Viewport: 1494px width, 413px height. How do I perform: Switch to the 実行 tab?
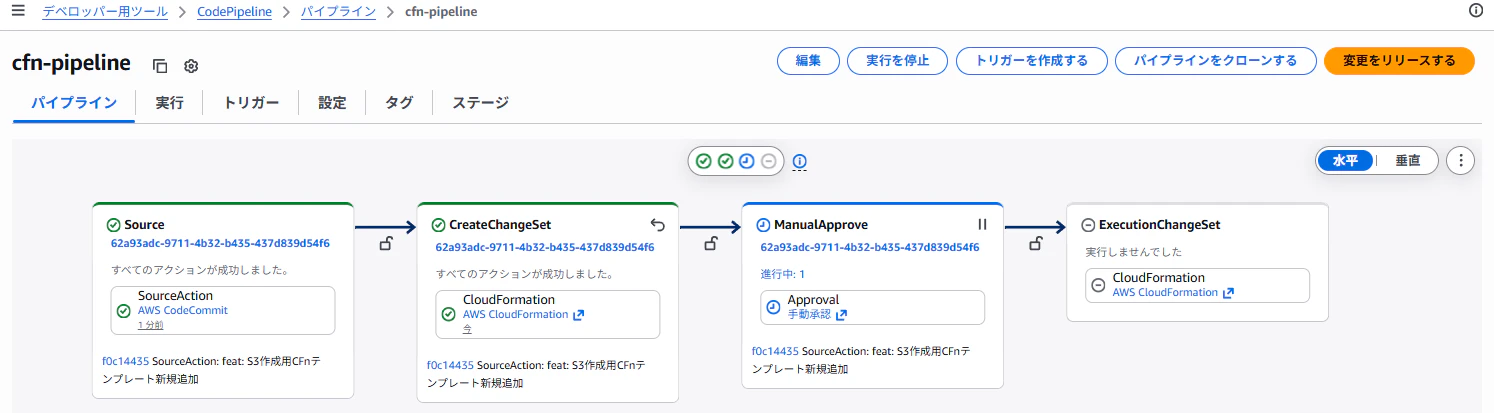169,102
